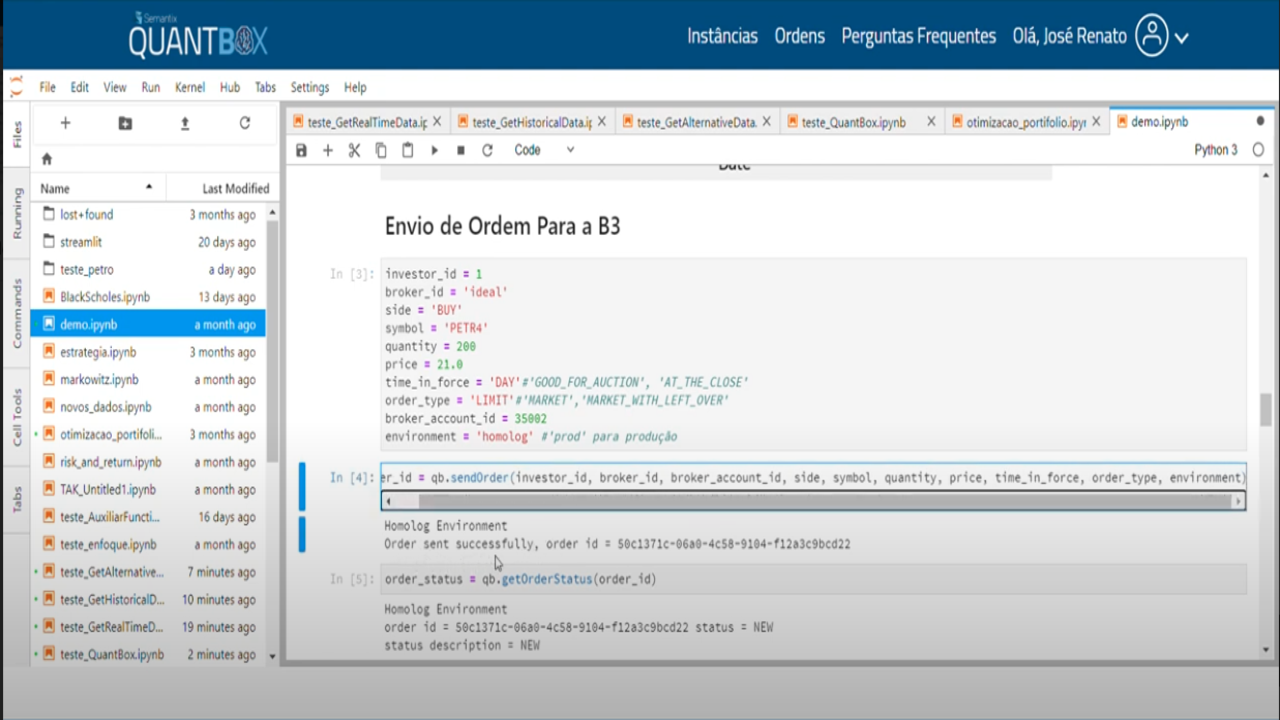Go to the home folder icon
Screen dimensions: 1280x720
[x=46, y=159]
